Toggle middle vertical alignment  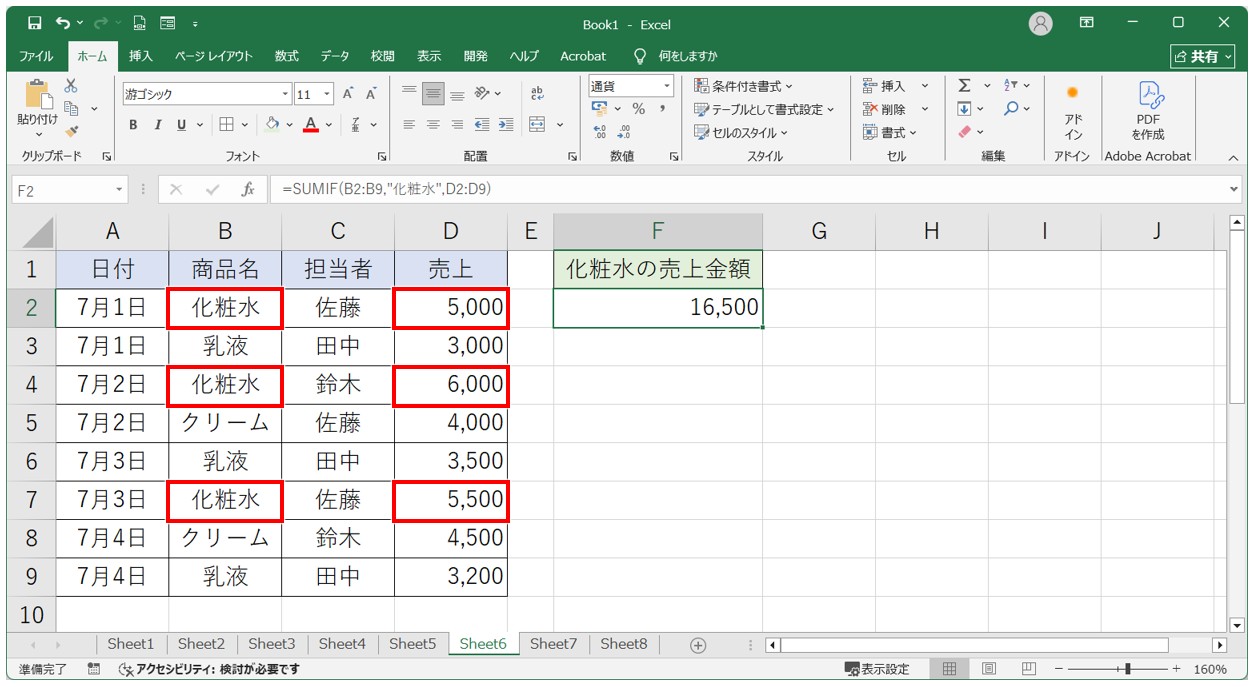pyautogui.click(x=433, y=94)
